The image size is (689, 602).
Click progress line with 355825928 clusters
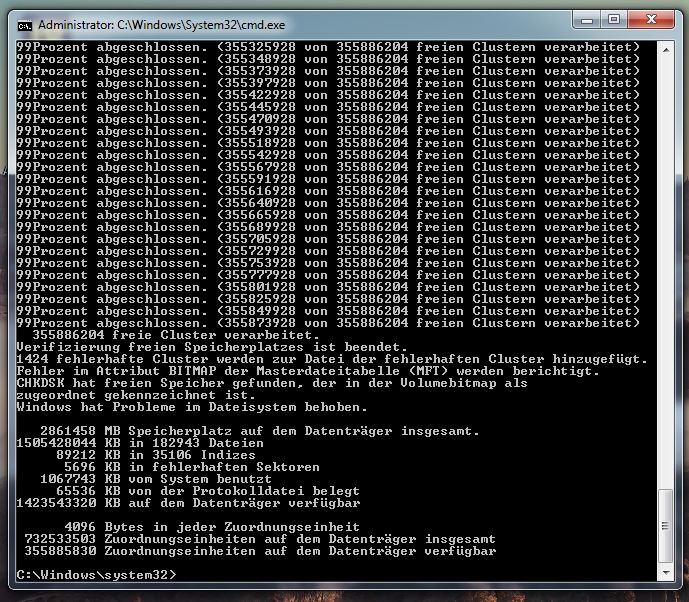click(x=328, y=299)
